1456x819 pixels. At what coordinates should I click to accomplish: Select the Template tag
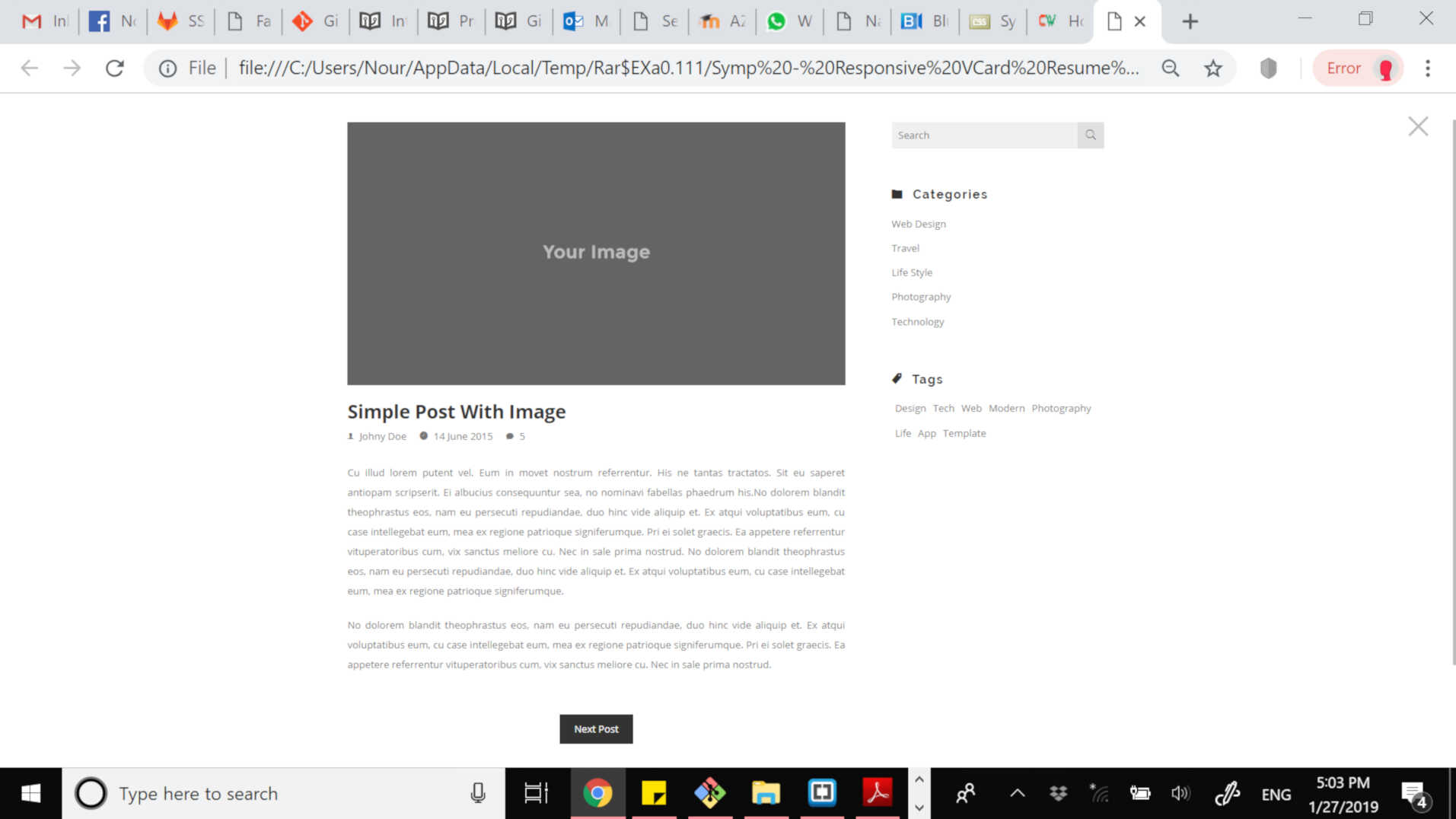coord(964,434)
